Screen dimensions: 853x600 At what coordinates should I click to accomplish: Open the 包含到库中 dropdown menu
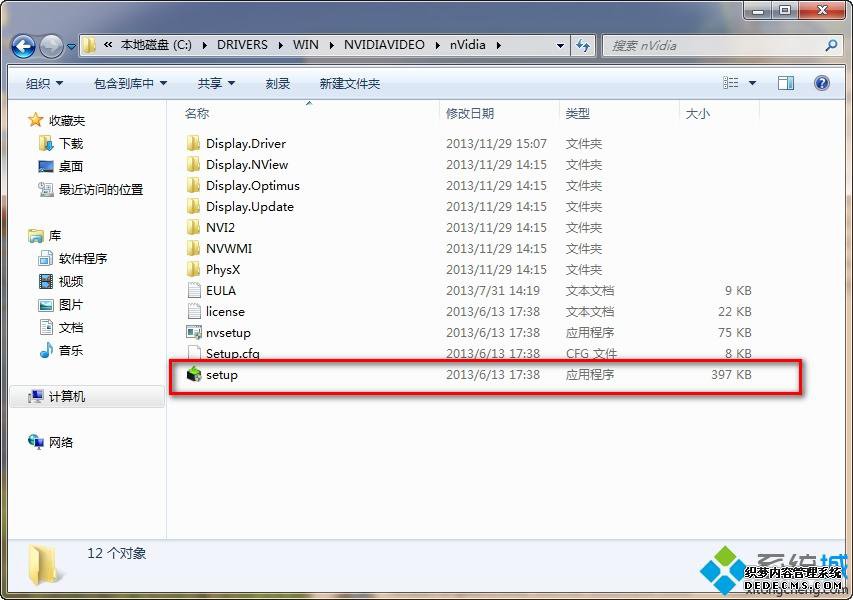click(x=131, y=83)
